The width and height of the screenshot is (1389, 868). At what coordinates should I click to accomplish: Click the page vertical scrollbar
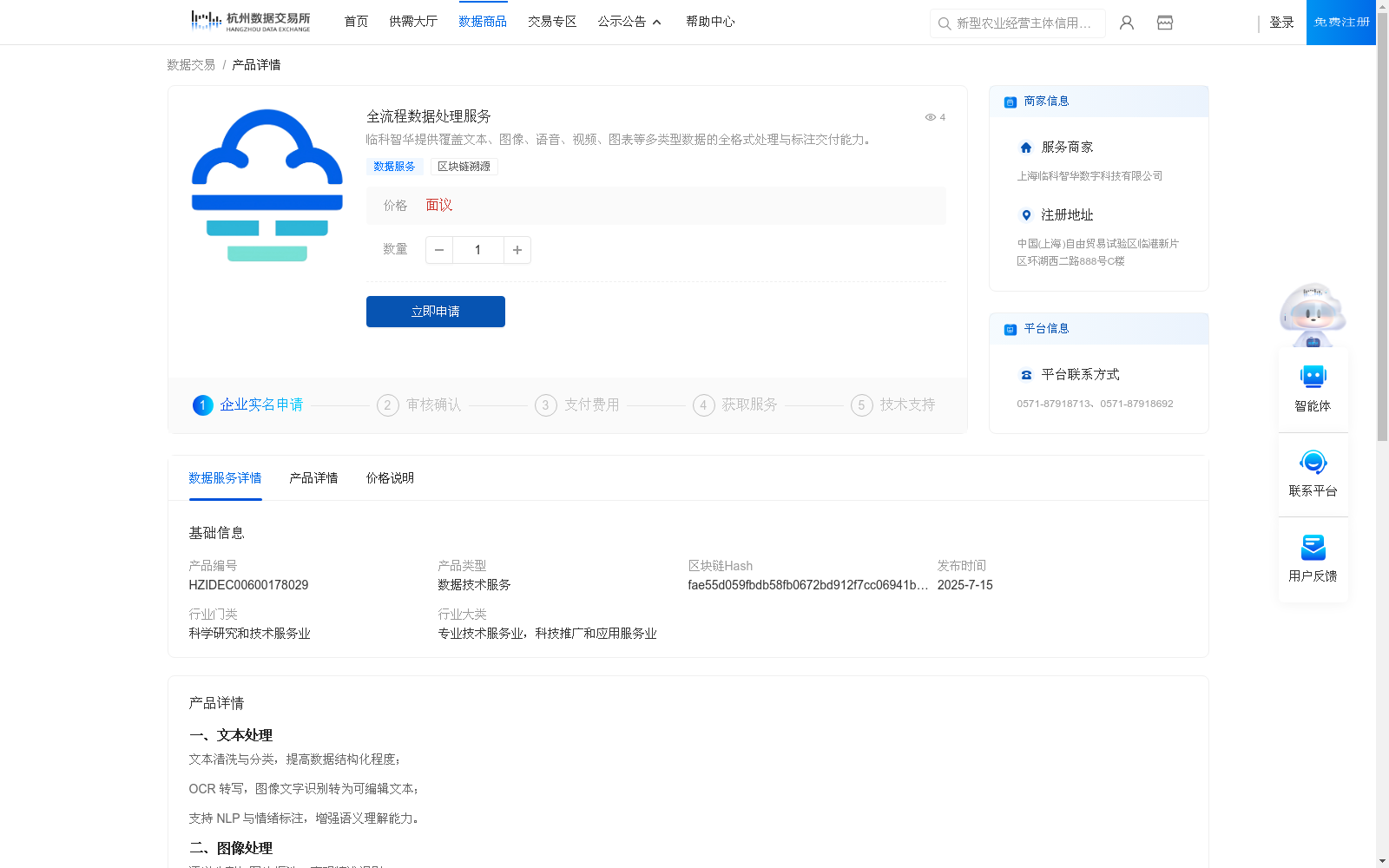point(1382,226)
